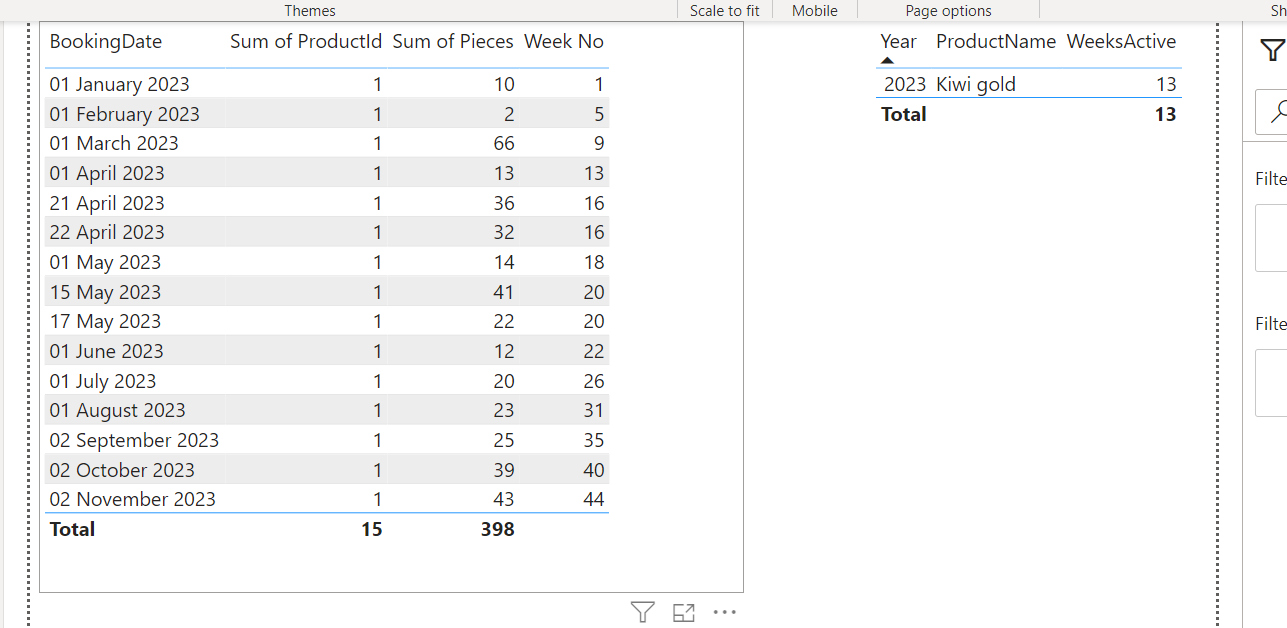Sort by the Week No column header
The width and height of the screenshot is (1287, 628).
click(x=564, y=42)
